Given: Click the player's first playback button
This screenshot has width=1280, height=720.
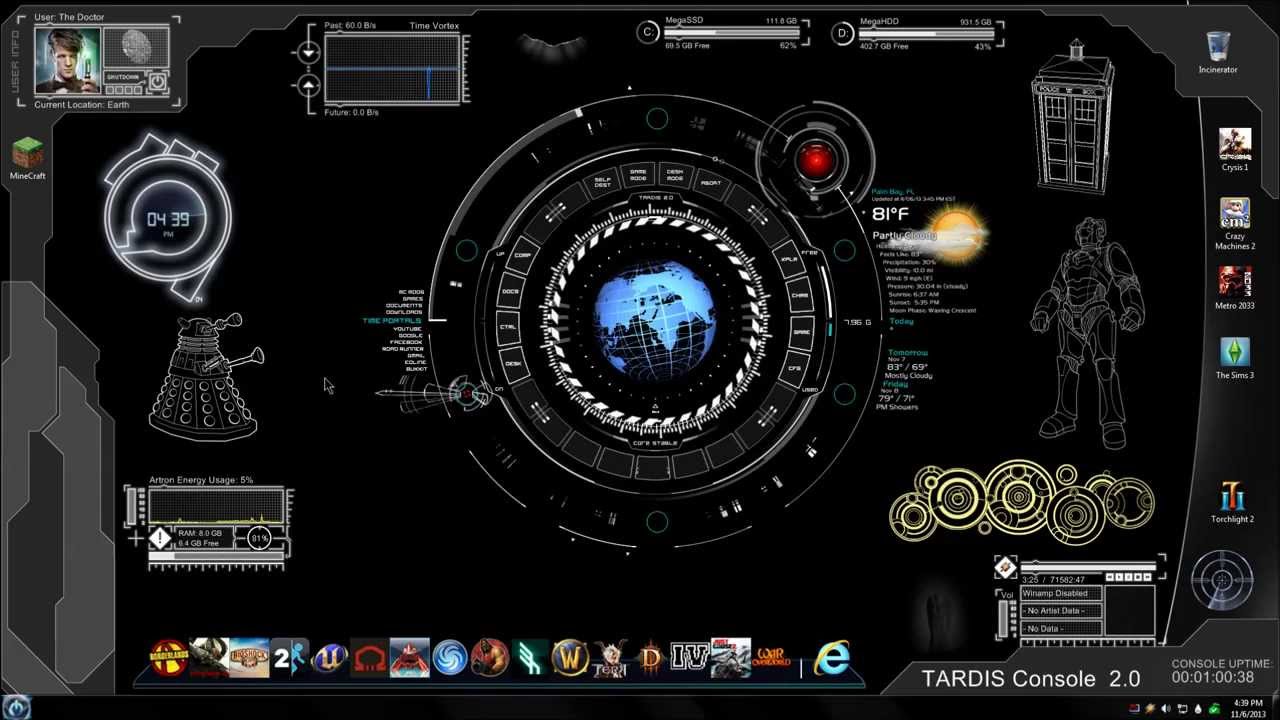Looking at the screenshot, I should (1111, 578).
